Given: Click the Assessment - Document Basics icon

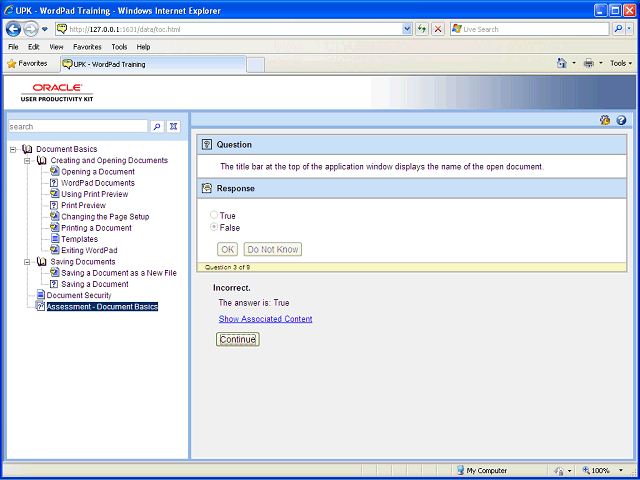Looking at the screenshot, I should click(x=40, y=306).
